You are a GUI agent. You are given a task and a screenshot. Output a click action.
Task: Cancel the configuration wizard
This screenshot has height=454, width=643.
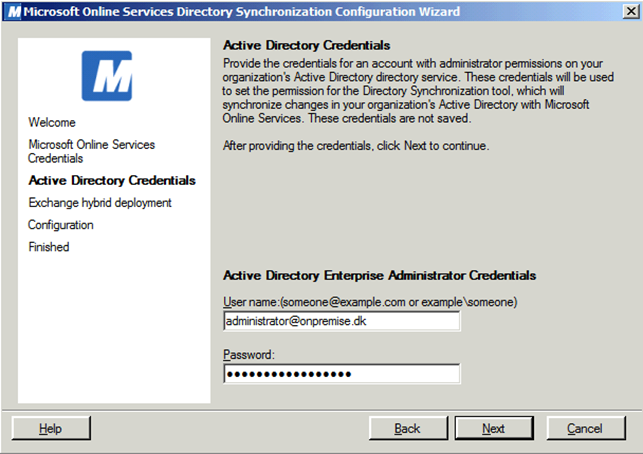point(586,428)
